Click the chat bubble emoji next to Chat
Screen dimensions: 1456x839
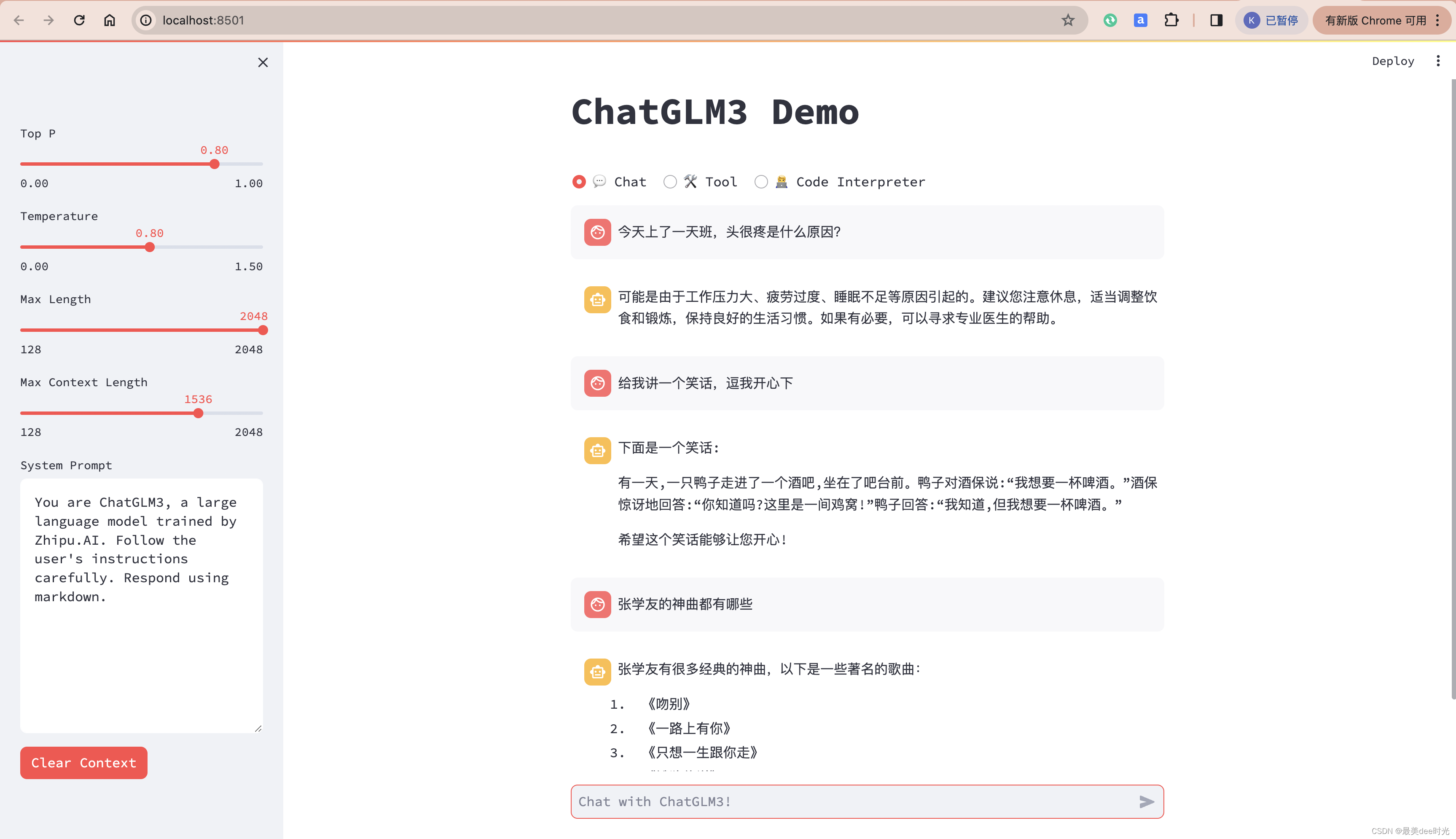pyautogui.click(x=599, y=182)
